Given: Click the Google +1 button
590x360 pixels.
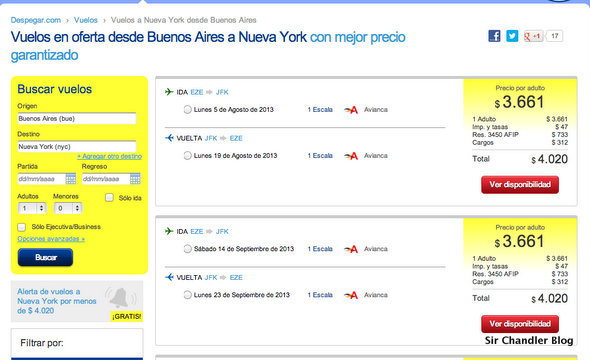Looking at the screenshot, I should coord(534,36).
